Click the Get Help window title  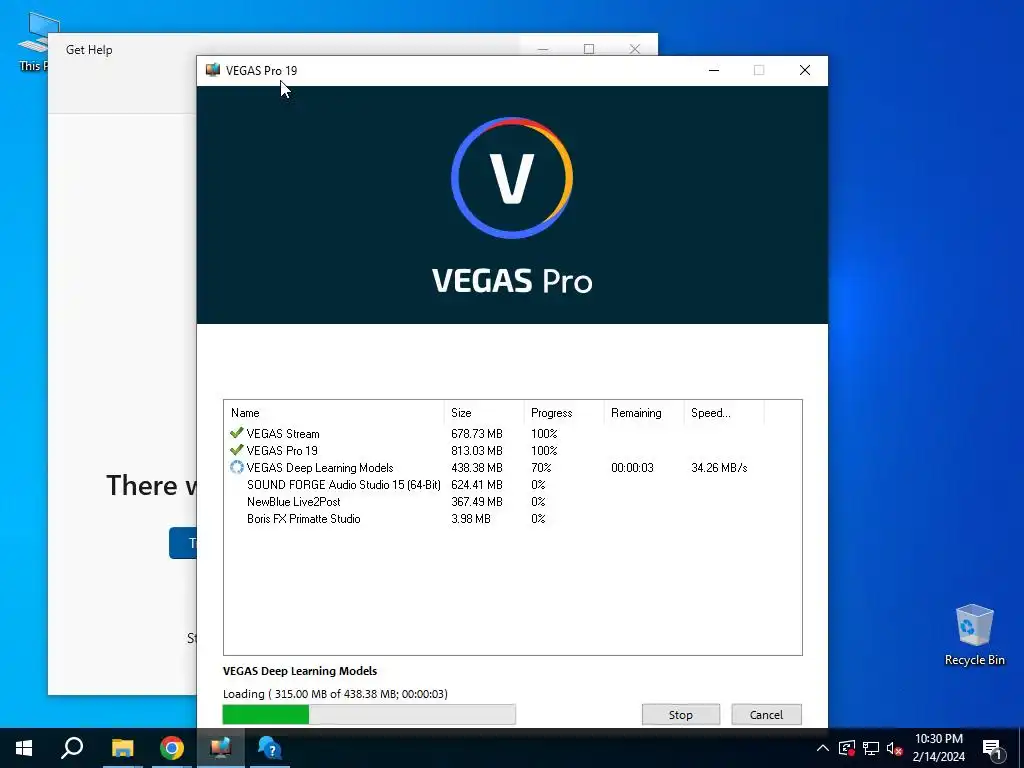[89, 50]
